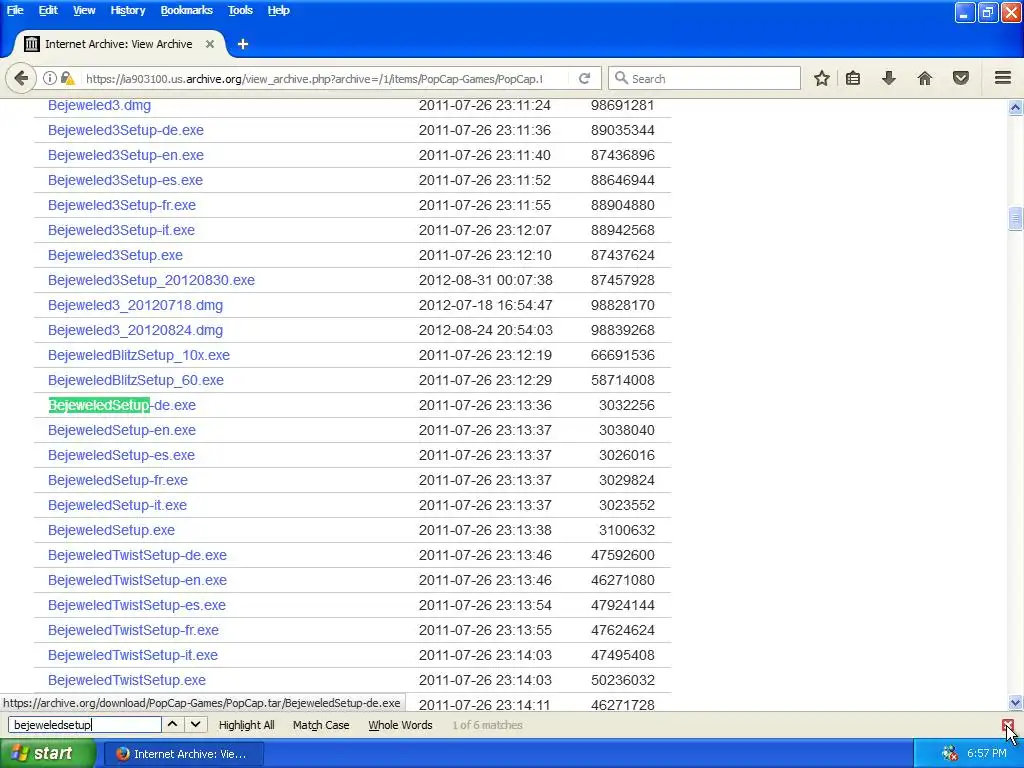
Task: Click date 2011-07-26 23:12:29
Action: [485, 380]
